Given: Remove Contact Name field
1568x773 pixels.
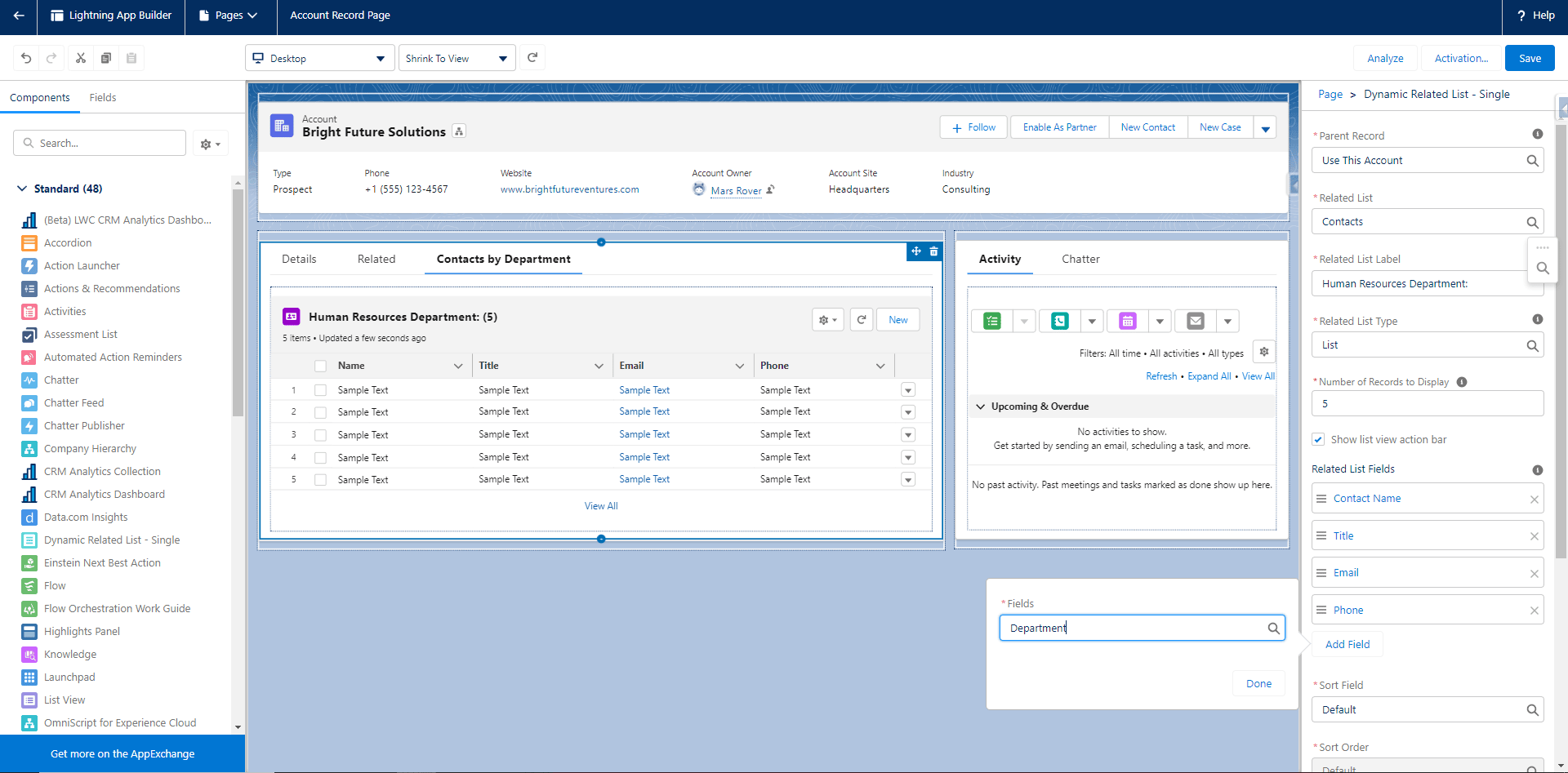Looking at the screenshot, I should [x=1535, y=500].
